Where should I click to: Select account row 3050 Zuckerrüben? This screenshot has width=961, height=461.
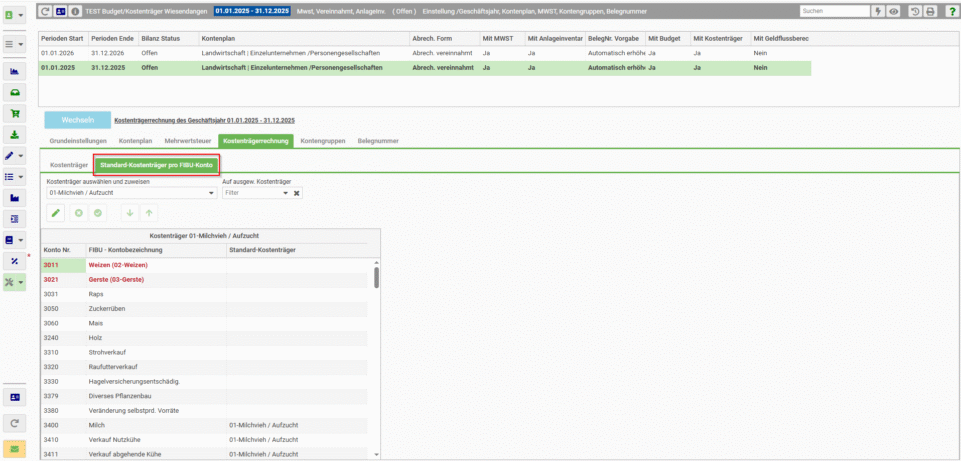205,308
